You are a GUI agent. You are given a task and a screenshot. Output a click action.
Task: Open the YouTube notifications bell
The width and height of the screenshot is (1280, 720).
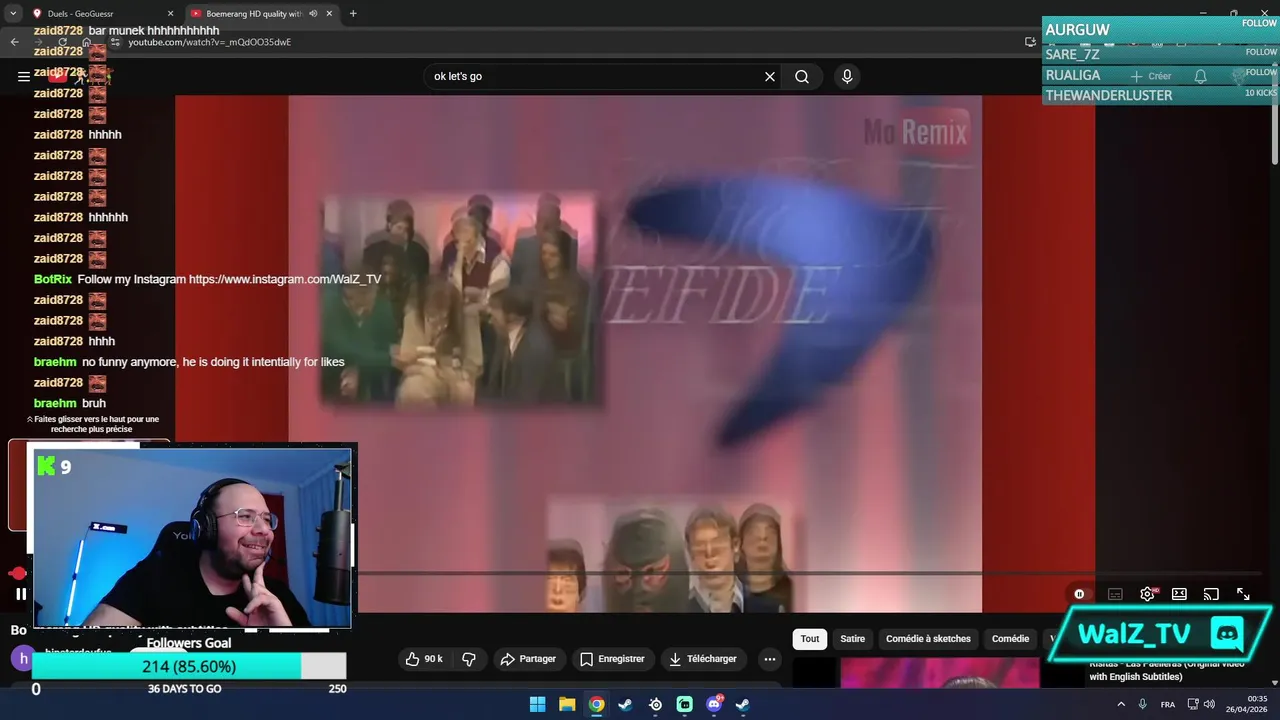(1201, 76)
